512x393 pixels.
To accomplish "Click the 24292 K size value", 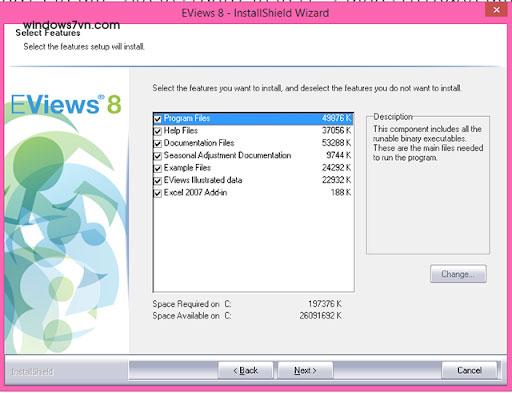I will coord(336,168).
